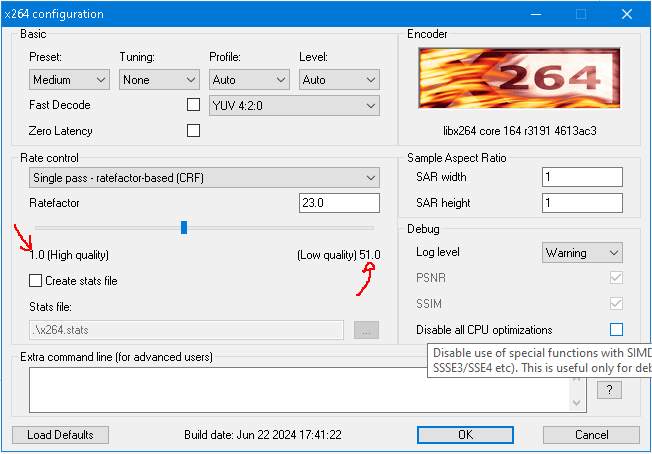Screen dimensions: 652x454
Task: Click the command line help ? button
Action: (609, 390)
